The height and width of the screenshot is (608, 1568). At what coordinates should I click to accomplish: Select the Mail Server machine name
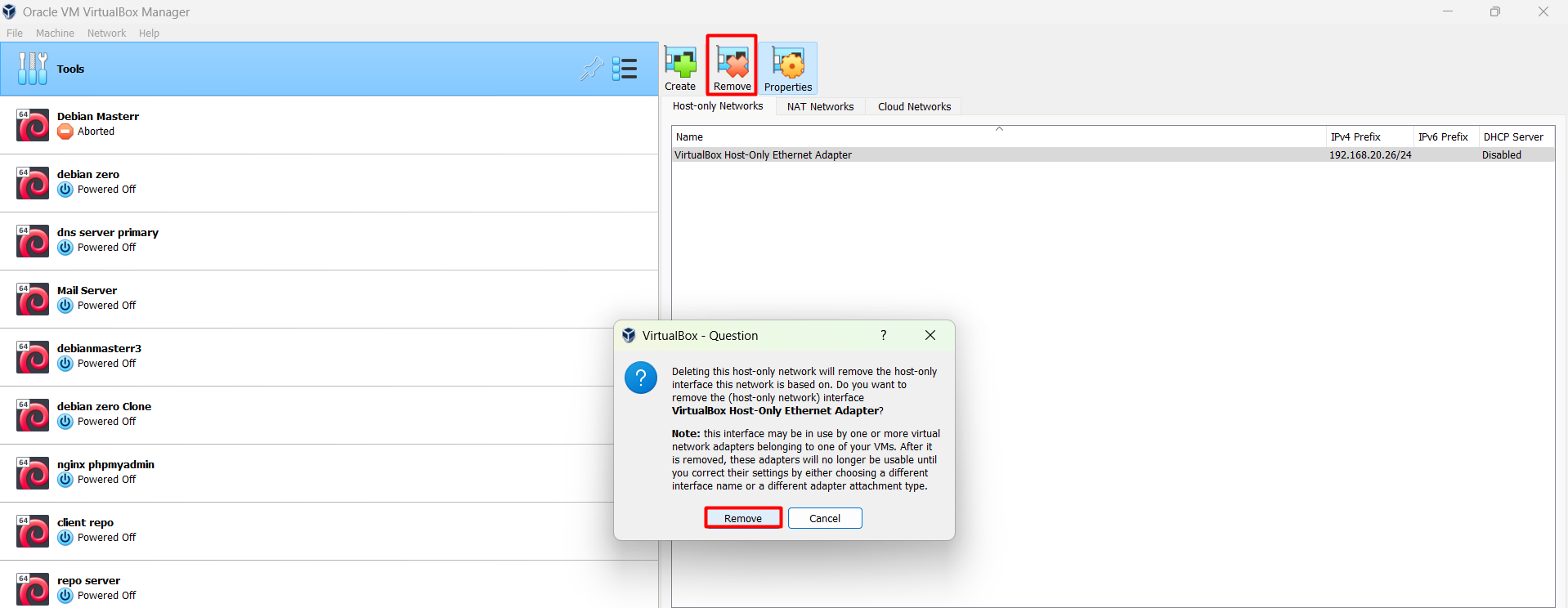87,291
